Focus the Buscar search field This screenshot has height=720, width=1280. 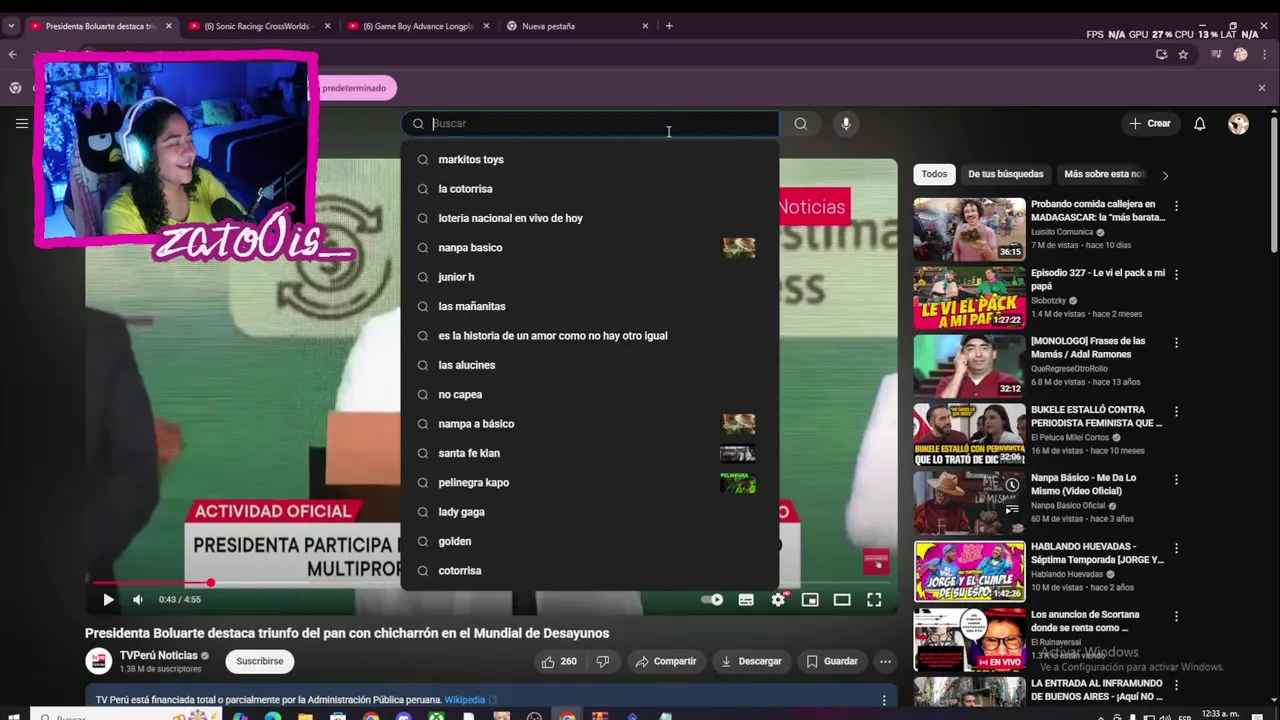click(590, 123)
